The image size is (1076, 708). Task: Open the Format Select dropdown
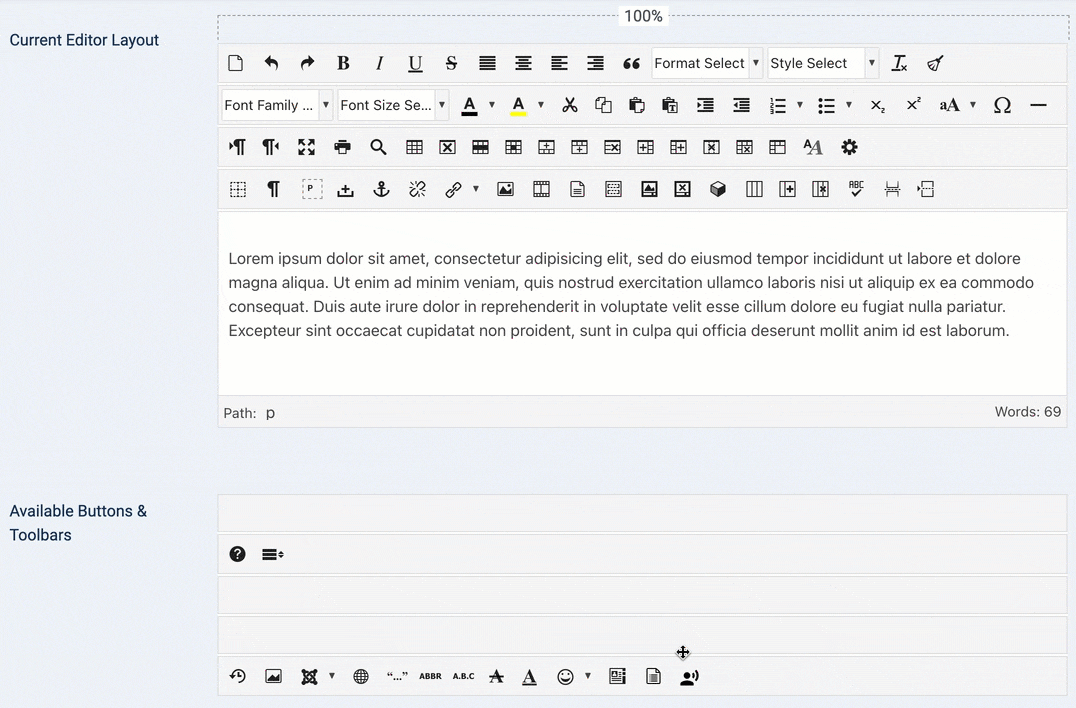point(706,63)
